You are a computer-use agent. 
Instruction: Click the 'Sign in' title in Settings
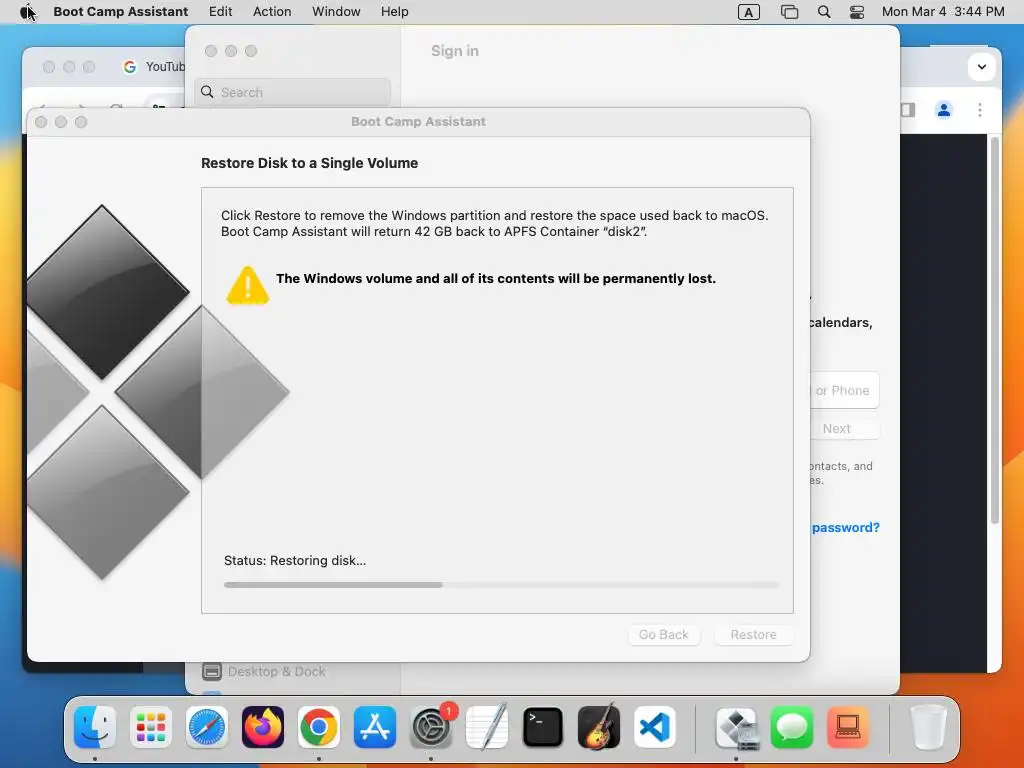pos(455,51)
